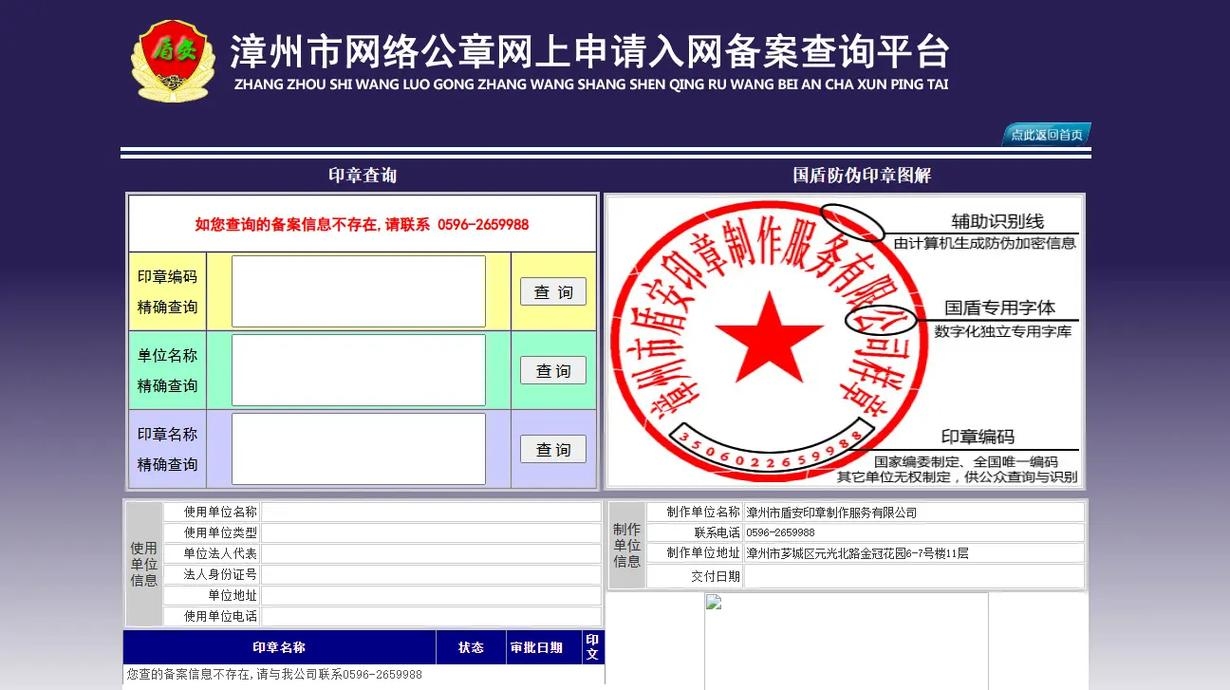
Task: Click the 印章编码 label in seal diagram
Action: pos(978,437)
